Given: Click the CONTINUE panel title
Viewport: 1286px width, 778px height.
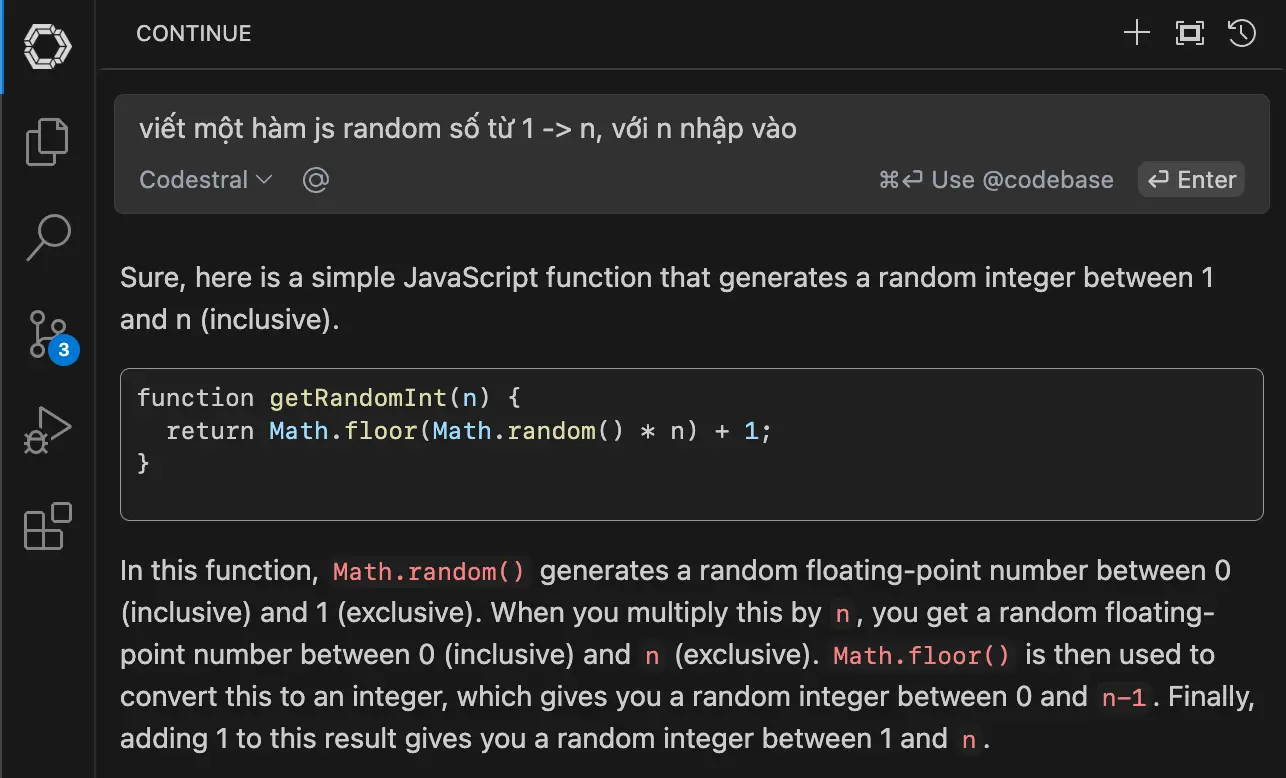Looking at the screenshot, I should coord(193,33).
